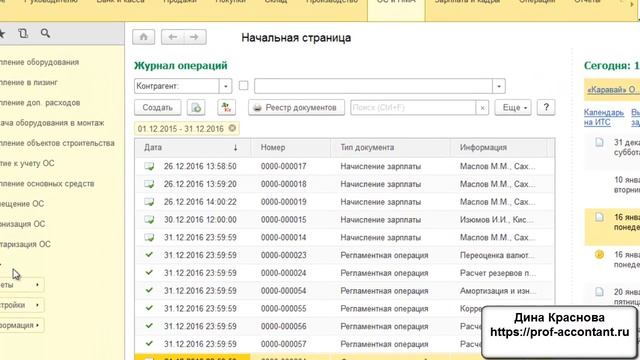Viewport: 640px width, 360px height.
Task: Navigate back with the left arrow
Action: [173, 37]
